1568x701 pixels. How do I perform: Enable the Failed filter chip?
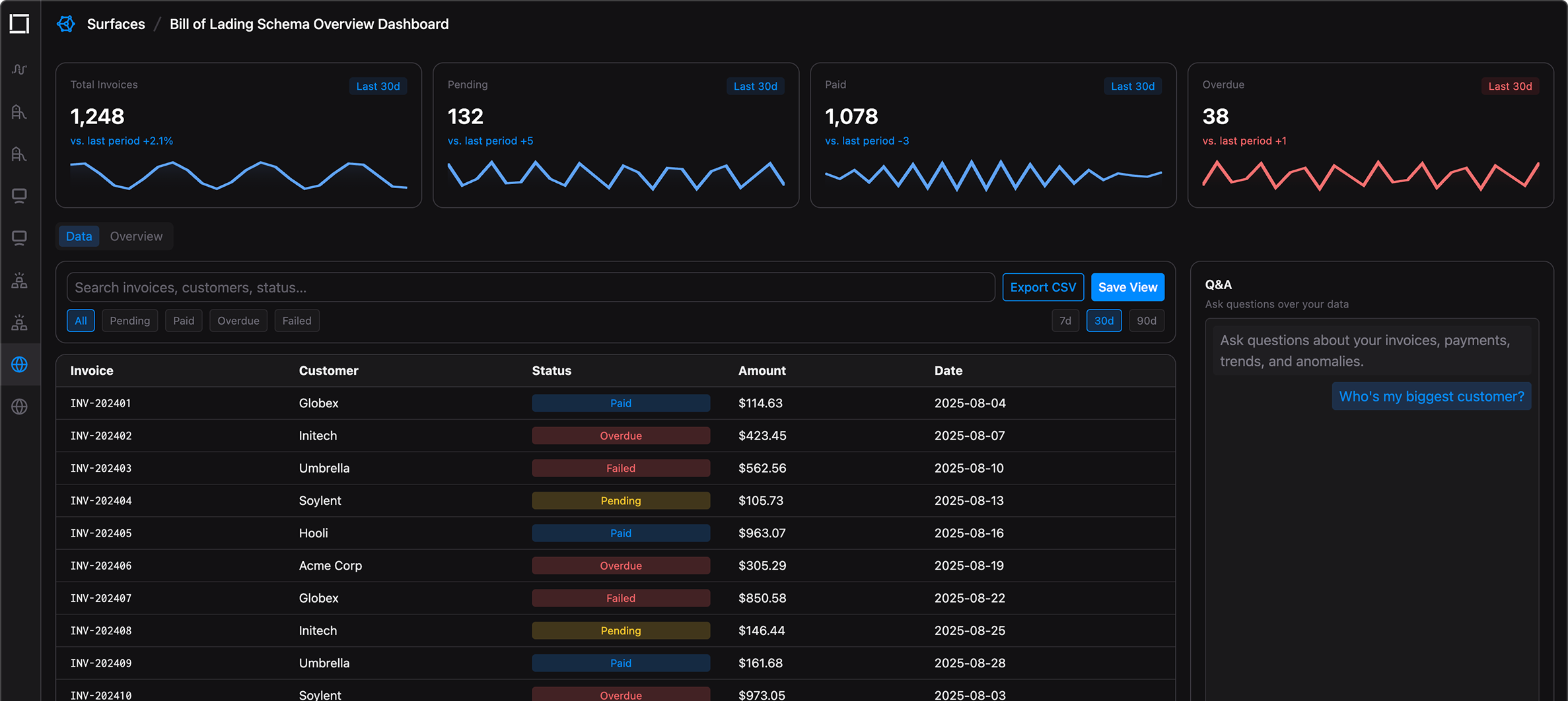pyautogui.click(x=297, y=321)
